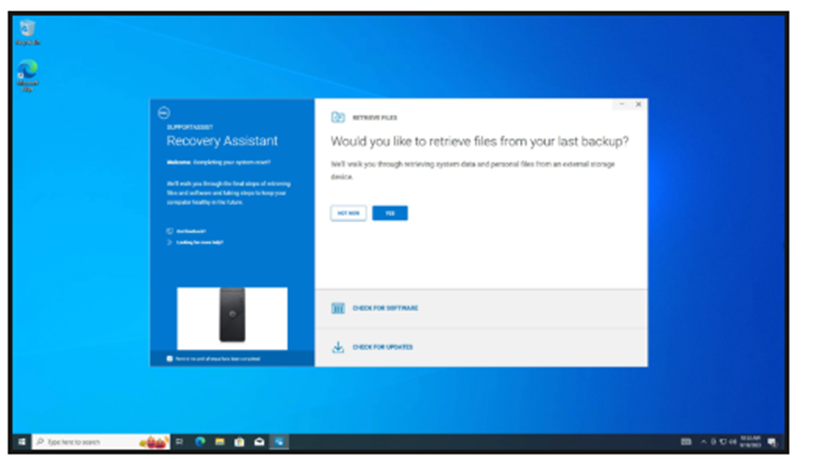Open the notification center icon
This screenshot has height=459, width=819.
click(x=772, y=442)
